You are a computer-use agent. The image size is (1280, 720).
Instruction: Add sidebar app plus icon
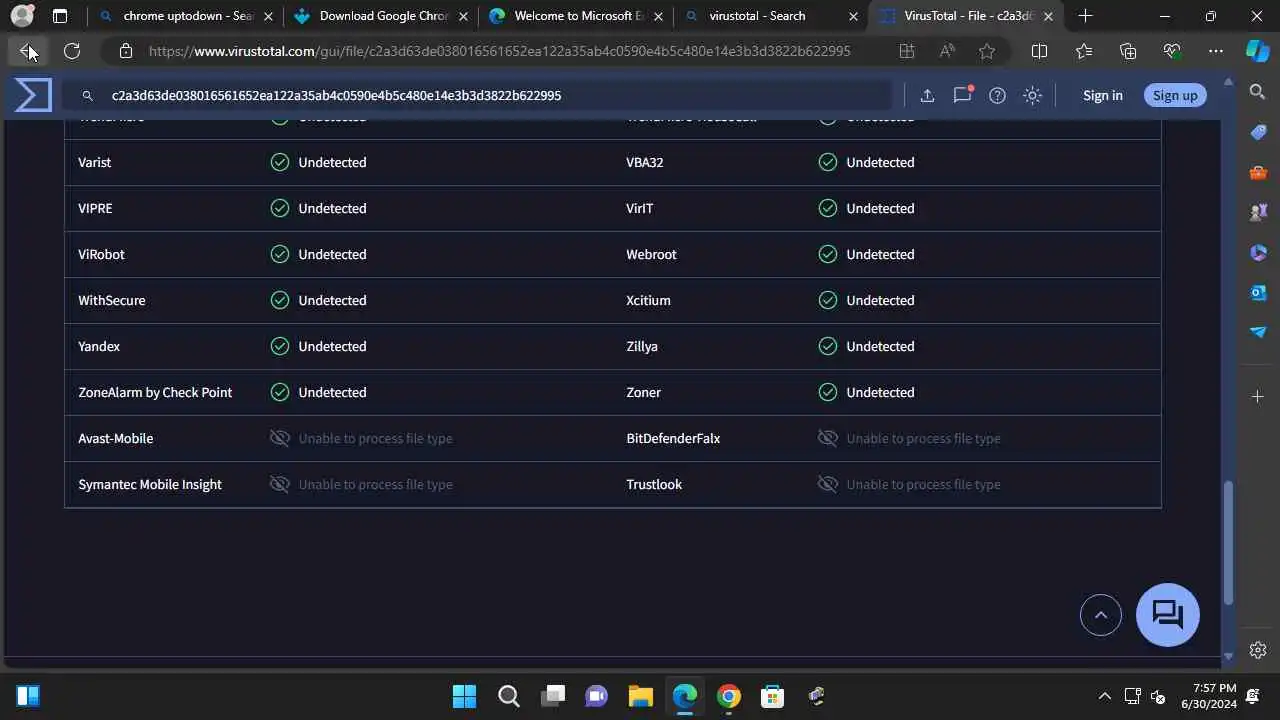[1258, 397]
